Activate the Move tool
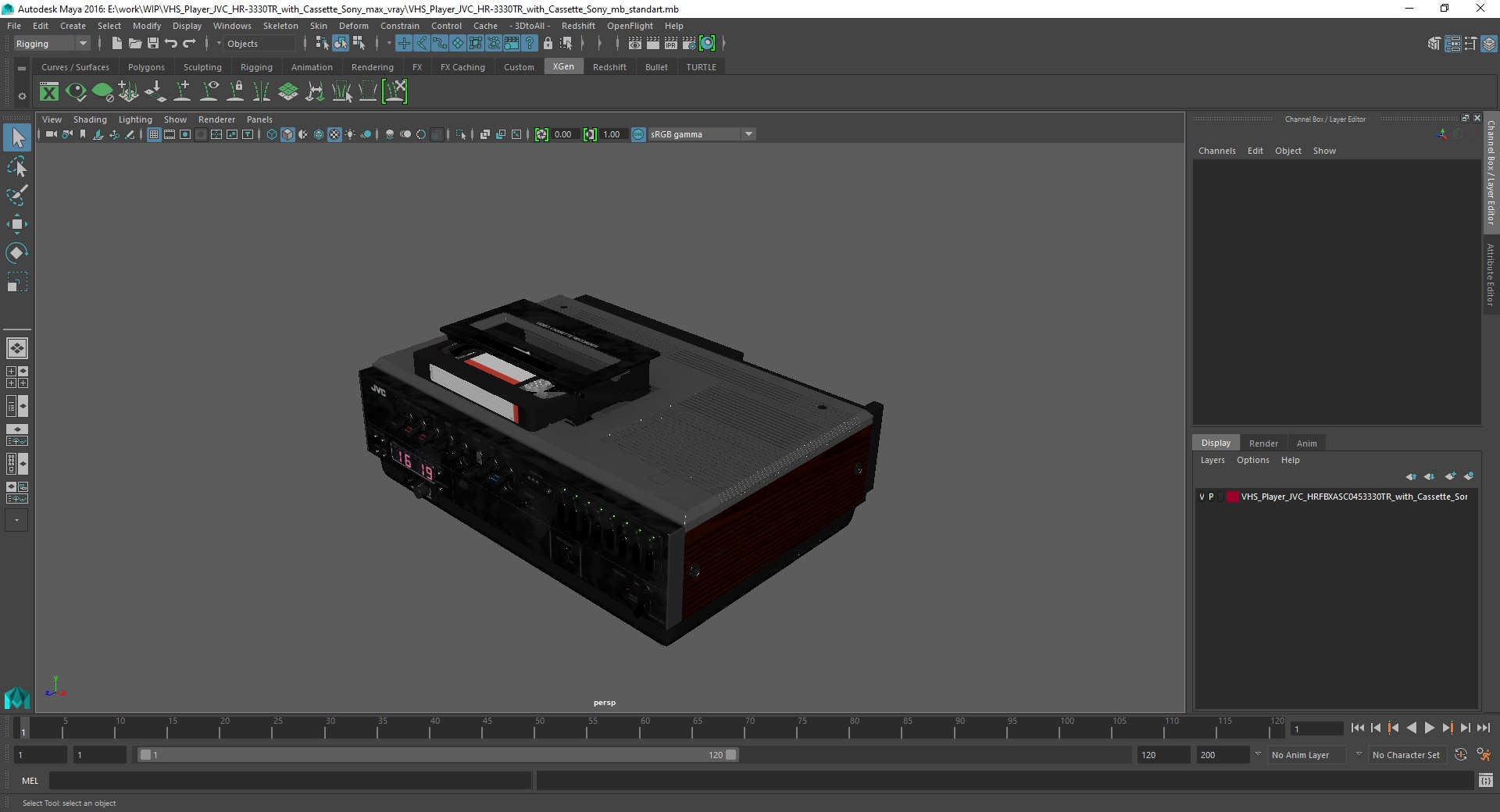The width and height of the screenshot is (1500, 812). 16,224
